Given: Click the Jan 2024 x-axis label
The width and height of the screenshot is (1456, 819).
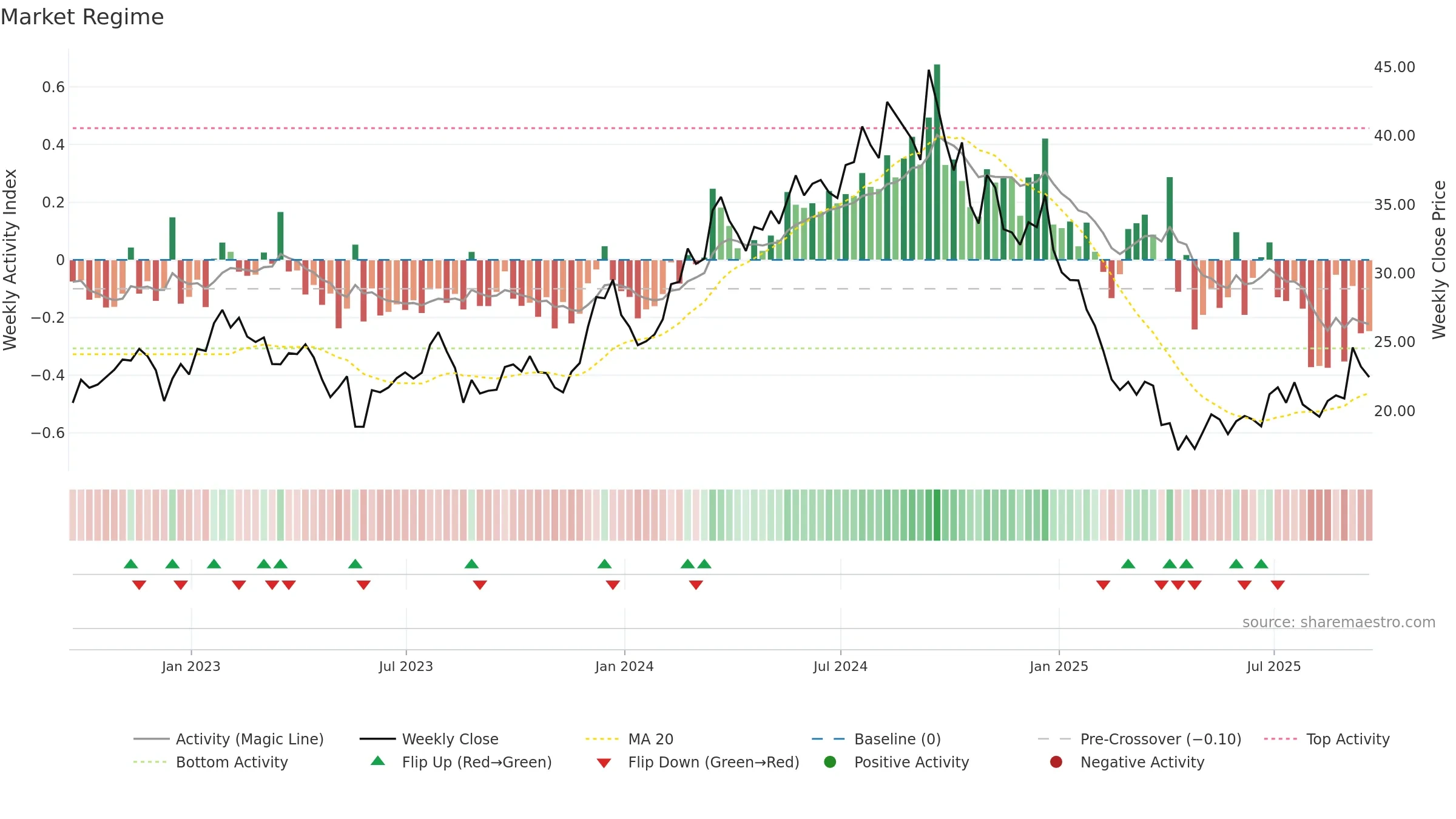Looking at the screenshot, I should [624, 666].
